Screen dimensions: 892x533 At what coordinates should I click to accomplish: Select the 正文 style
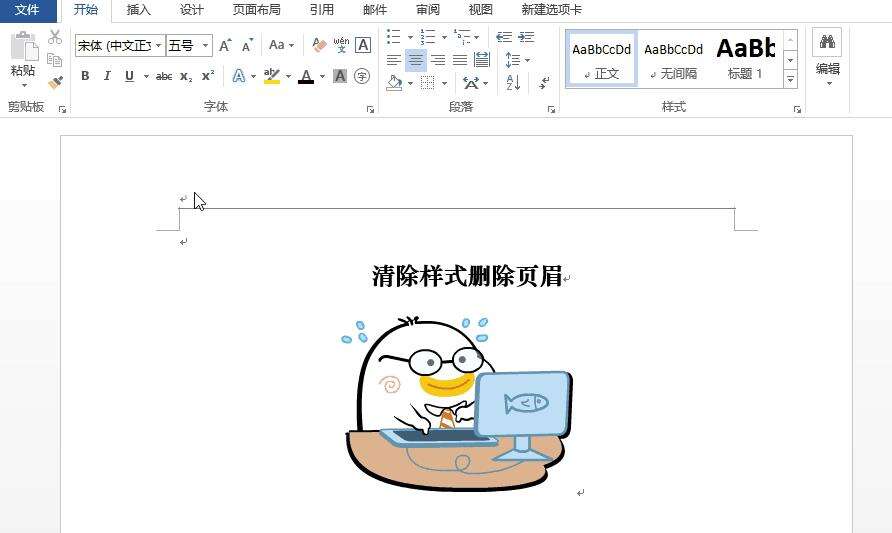(602, 59)
